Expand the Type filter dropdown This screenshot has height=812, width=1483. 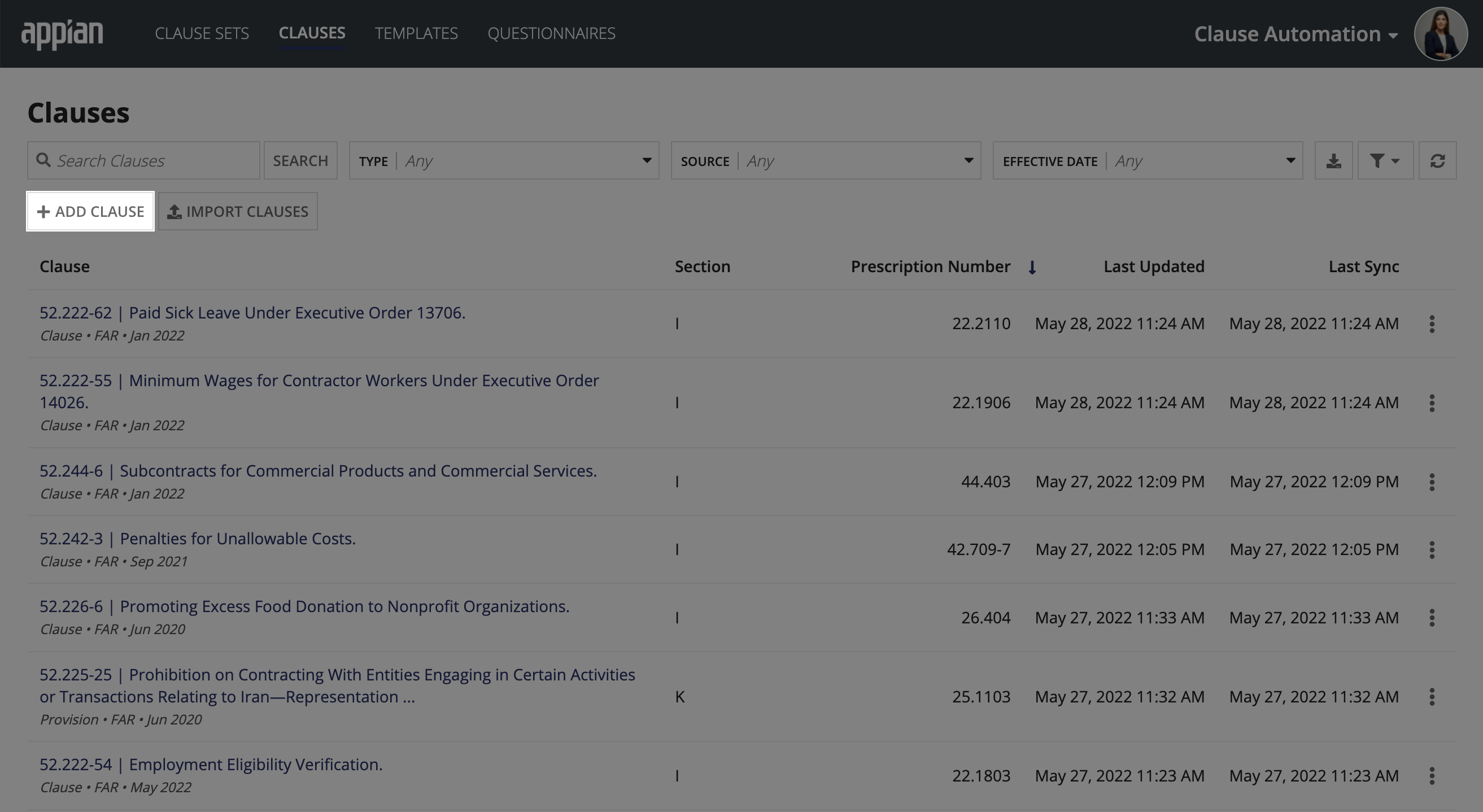[x=504, y=161]
